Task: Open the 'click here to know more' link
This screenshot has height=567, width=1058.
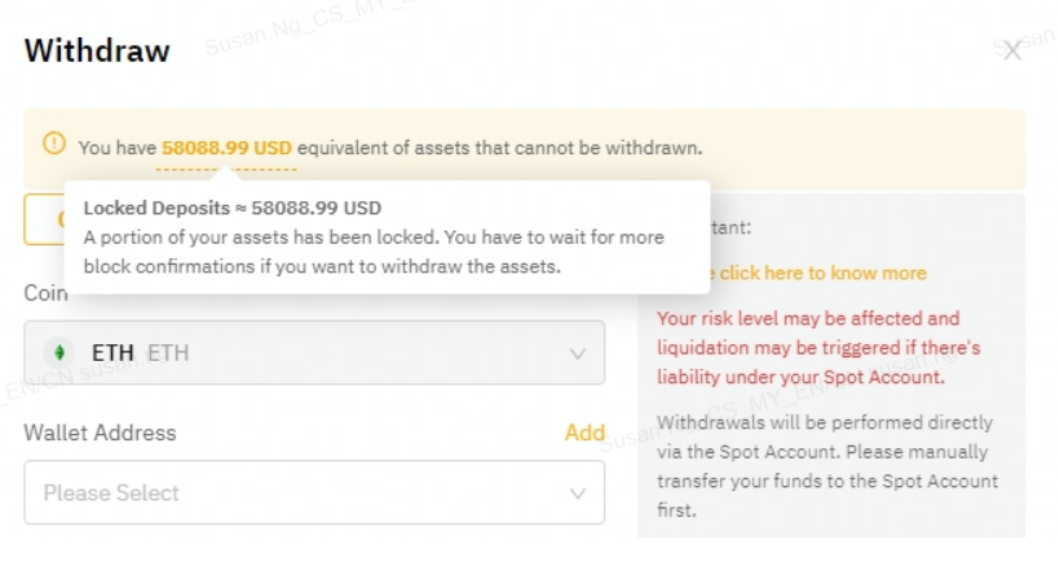Action: (822, 273)
